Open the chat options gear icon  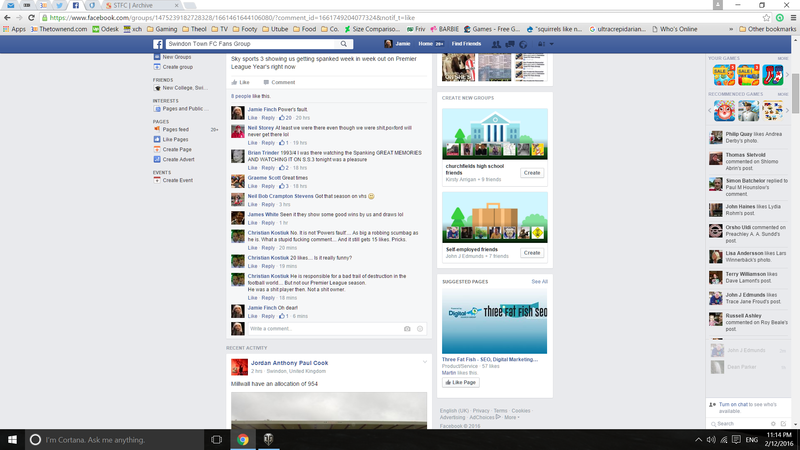click(x=773, y=424)
